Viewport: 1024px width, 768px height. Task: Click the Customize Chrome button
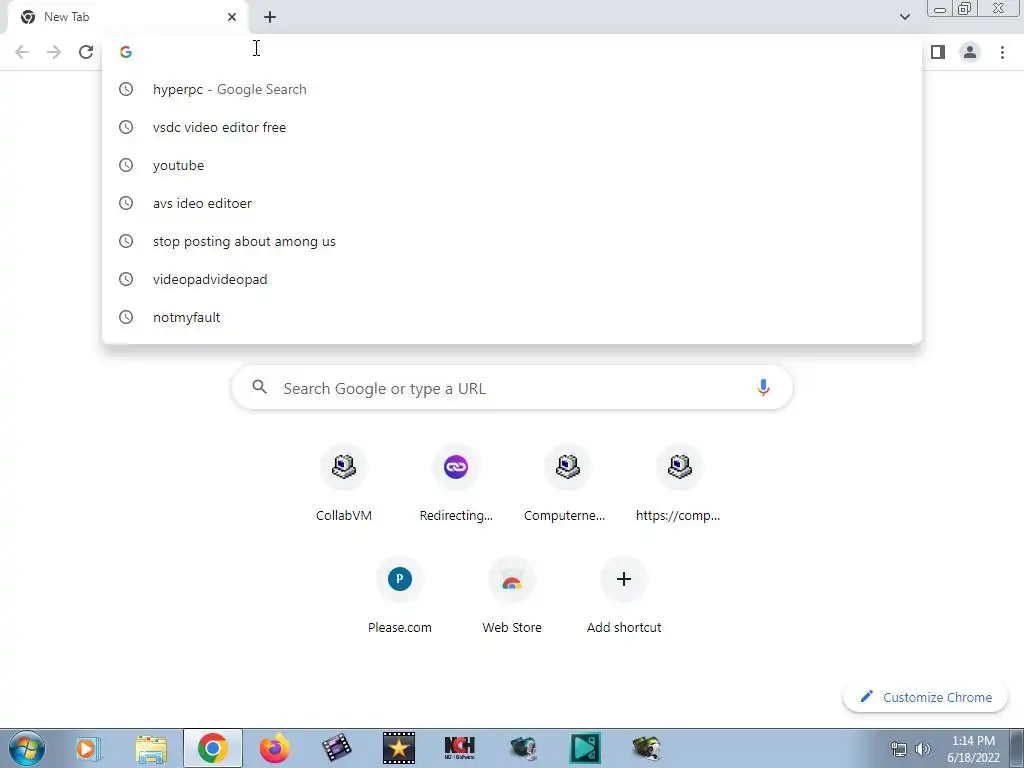[925, 697]
